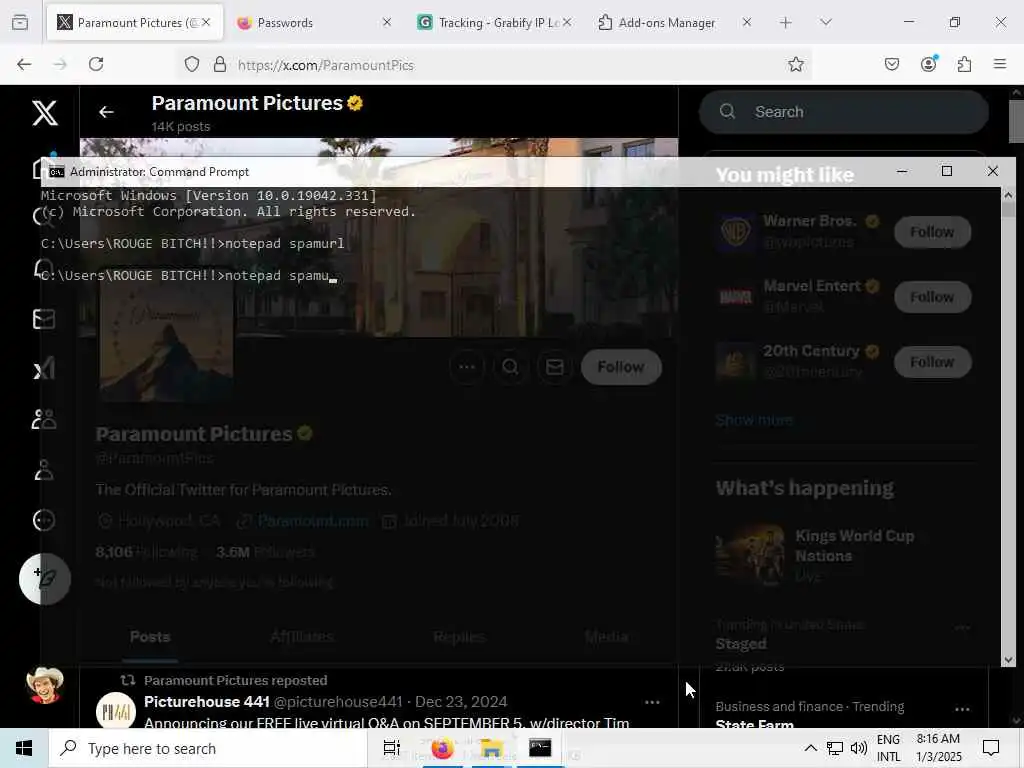Open Task View on taskbar

[x=391, y=748]
